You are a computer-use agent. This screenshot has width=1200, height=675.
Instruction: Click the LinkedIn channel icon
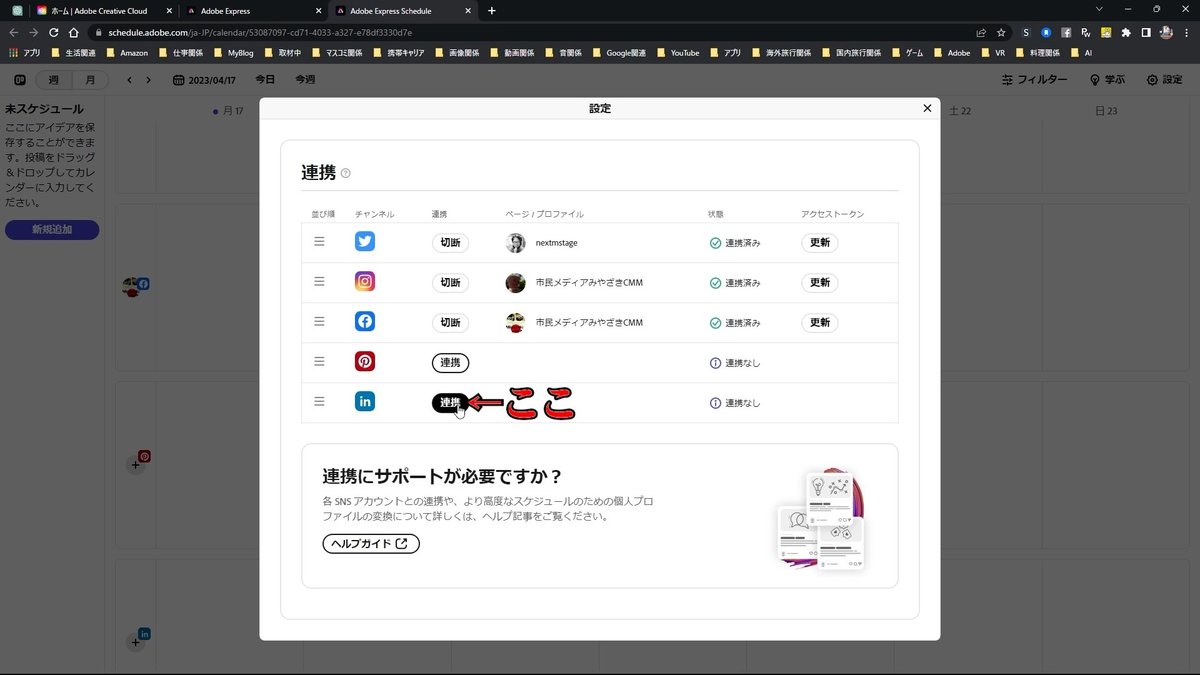pos(365,402)
